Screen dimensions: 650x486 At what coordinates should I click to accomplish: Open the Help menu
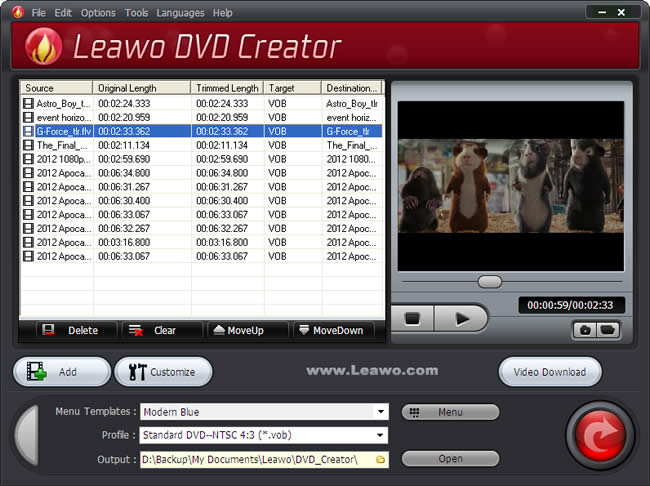[x=223, y=13]
